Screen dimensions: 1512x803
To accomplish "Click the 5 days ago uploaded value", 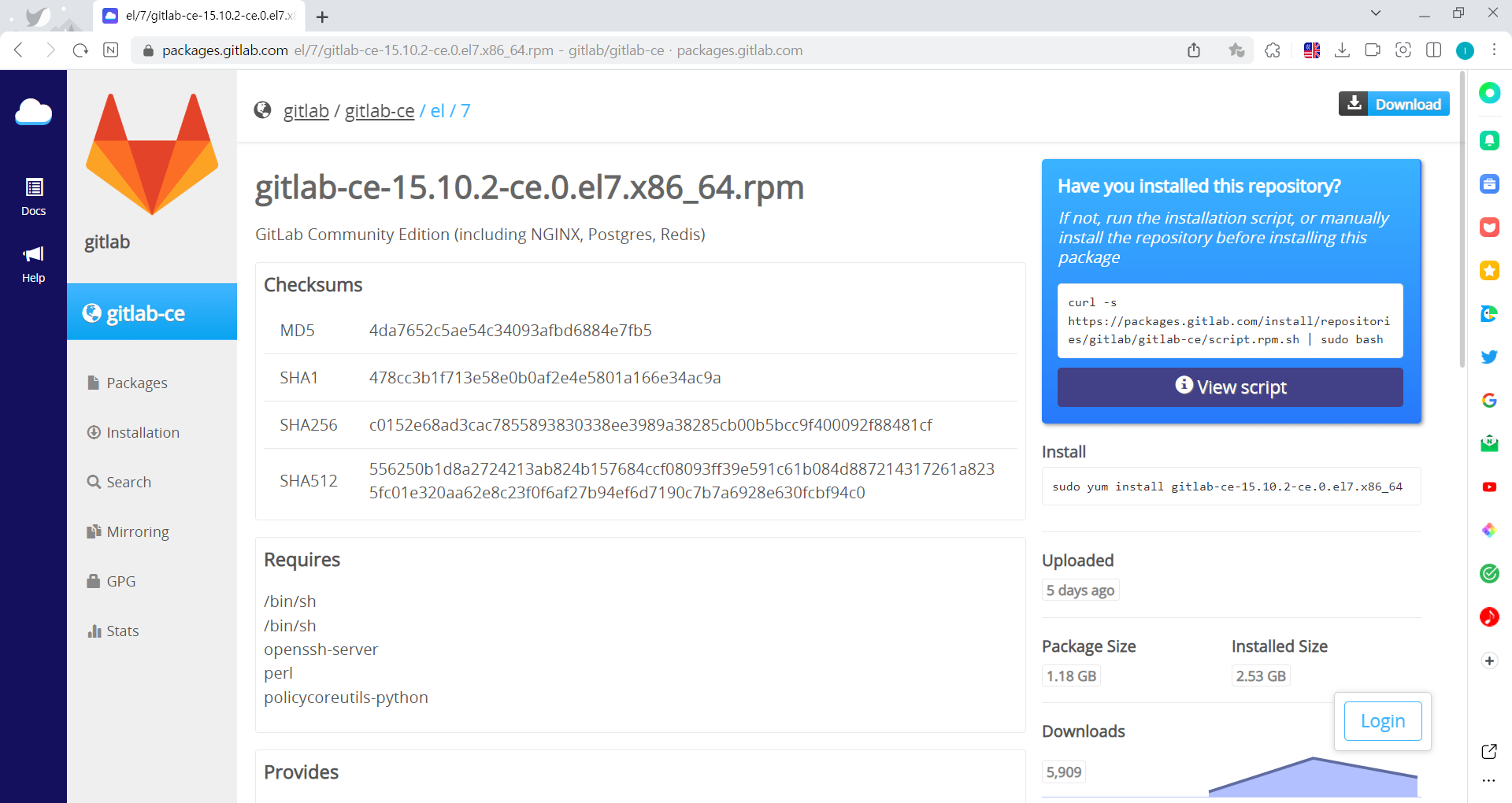I will pos(1080,590).
